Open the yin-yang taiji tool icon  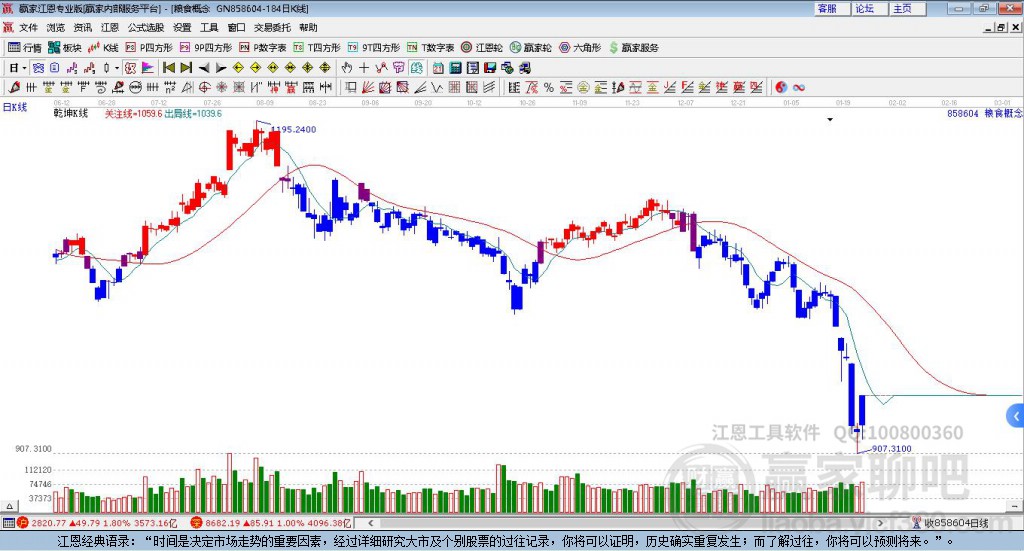[781, 87]
